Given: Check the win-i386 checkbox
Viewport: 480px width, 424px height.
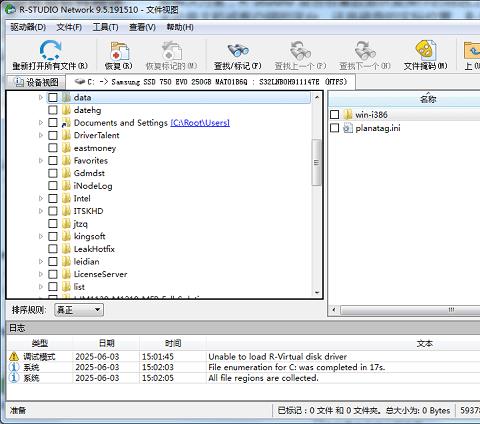Looking at the screenshot, I should pyautogui.click(x=334, y=115).
